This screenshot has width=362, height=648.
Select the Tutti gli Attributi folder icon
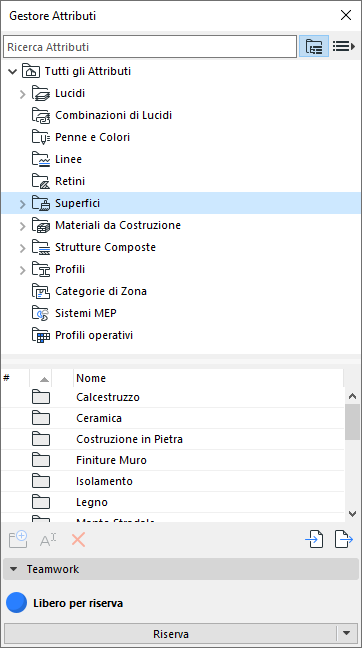[x=31, y=71]
